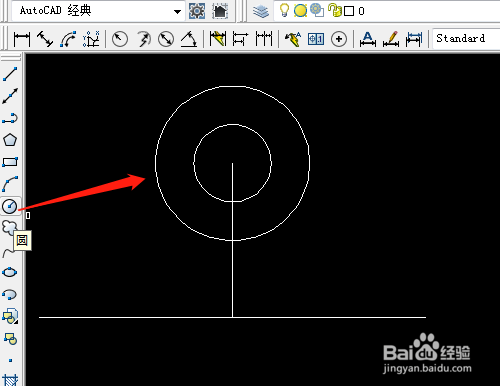Start a Baseline dimension

pyautogui.click(x=240, y=39)
